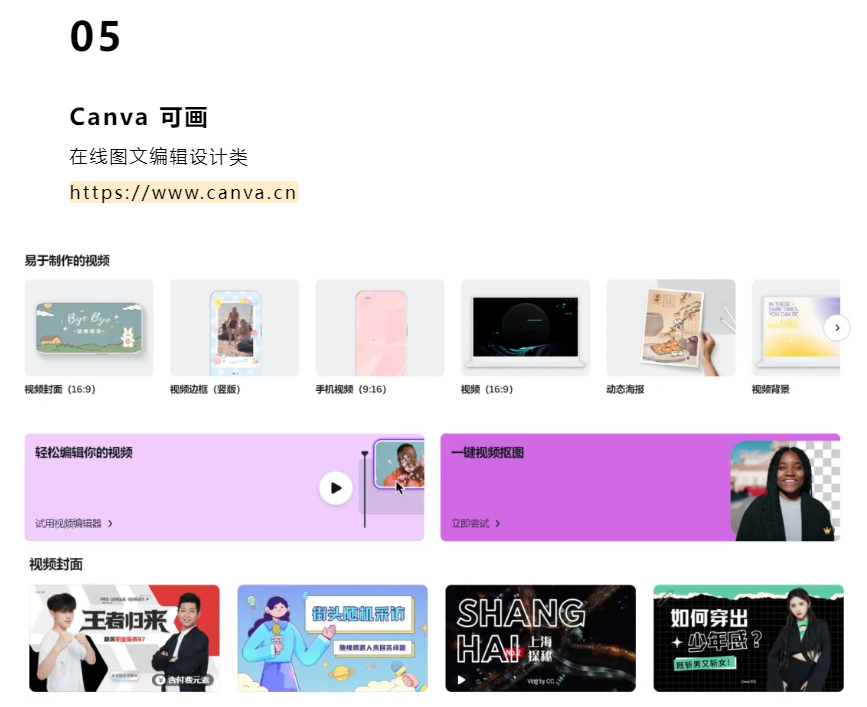Open 轻松编辑你的视频 banner
867x707 pixels.
(224, 487)
